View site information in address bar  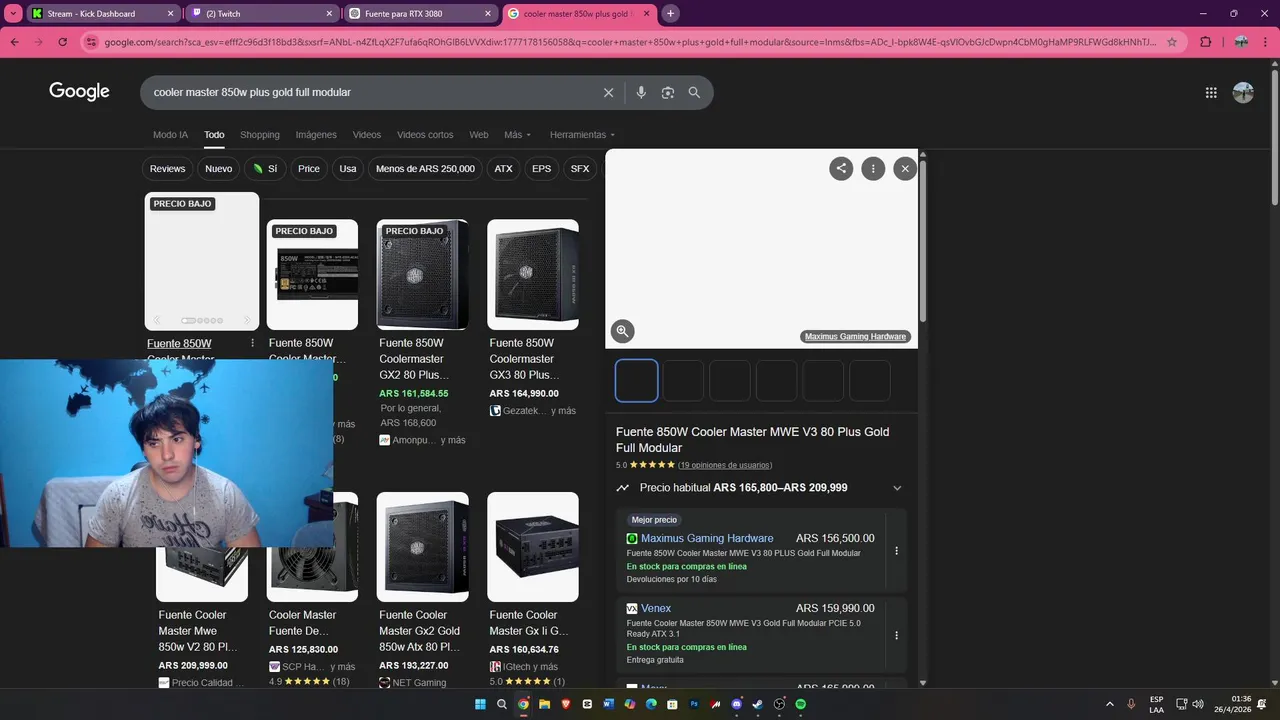click(91, 42)
